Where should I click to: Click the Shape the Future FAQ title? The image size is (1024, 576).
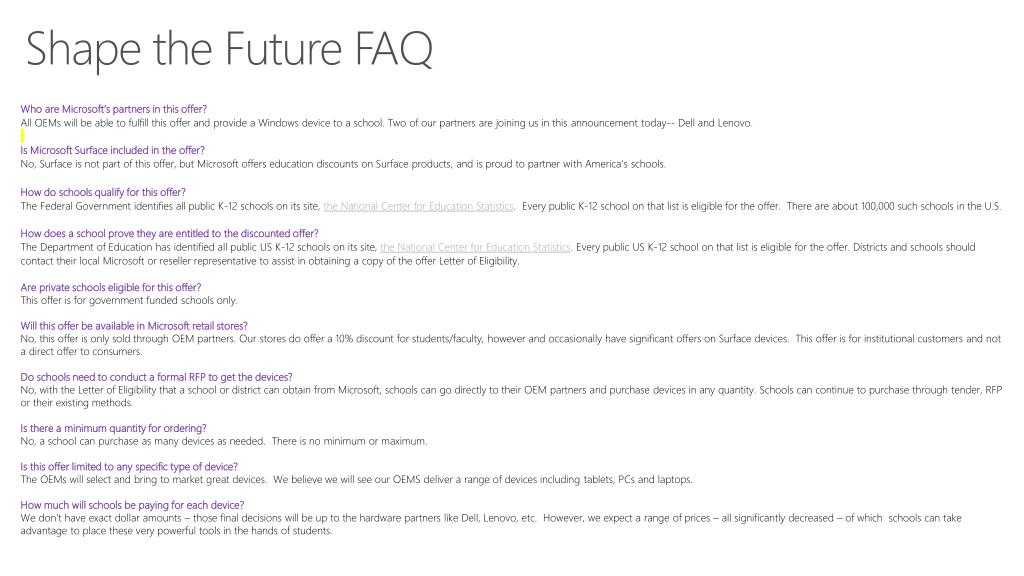point(229,49)
